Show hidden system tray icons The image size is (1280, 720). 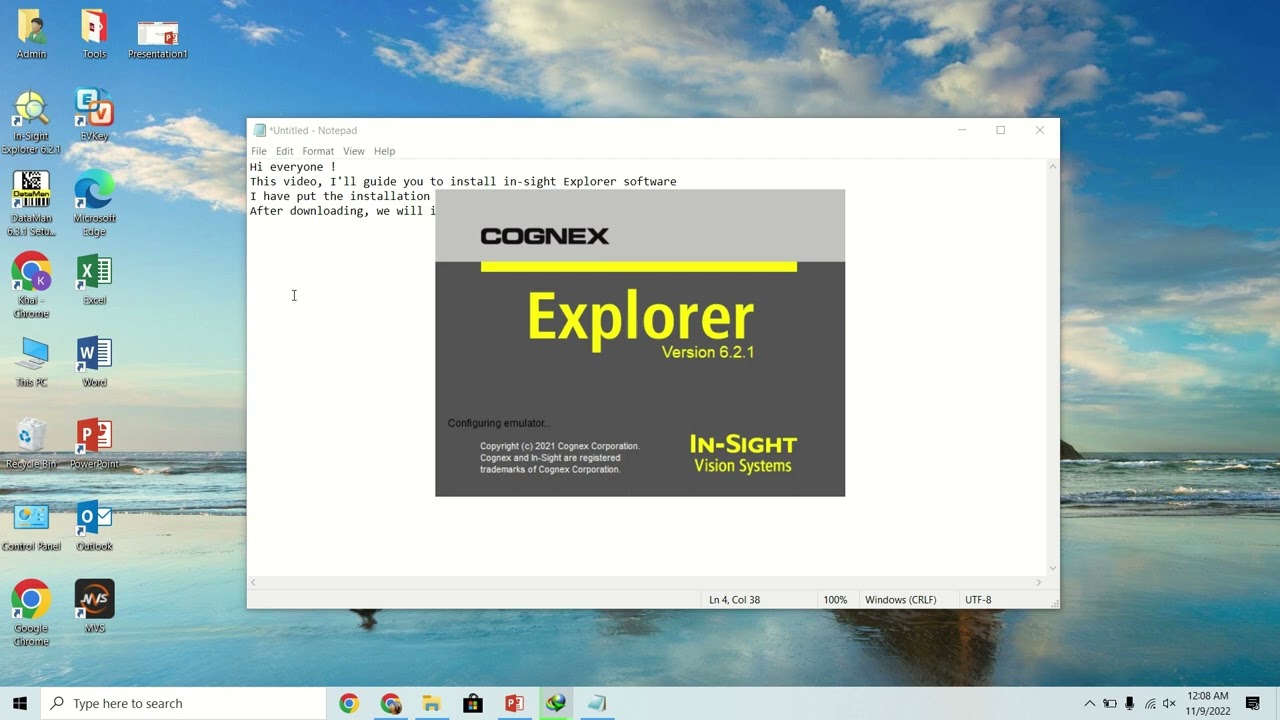pyautogui.click(x=1090, y=703)
